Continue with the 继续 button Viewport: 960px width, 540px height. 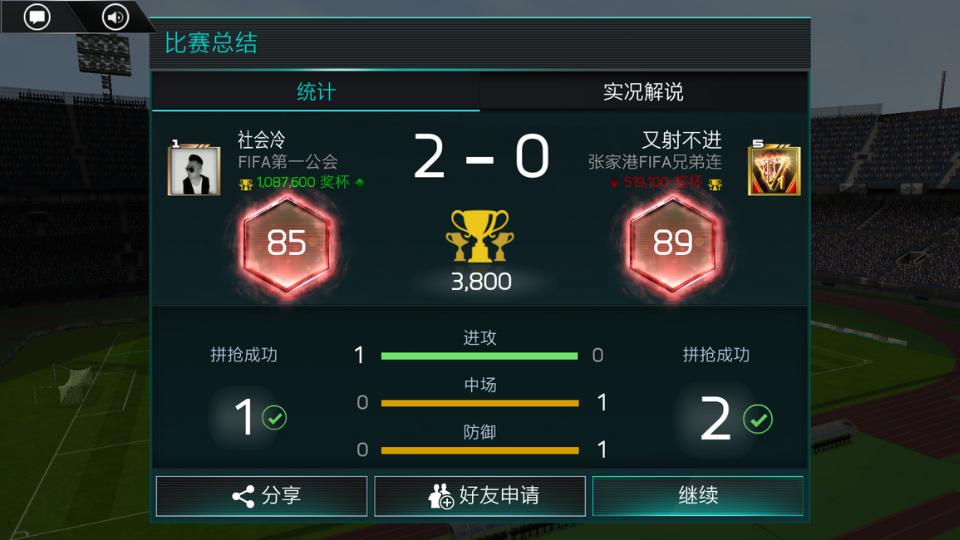pos(698,496)
